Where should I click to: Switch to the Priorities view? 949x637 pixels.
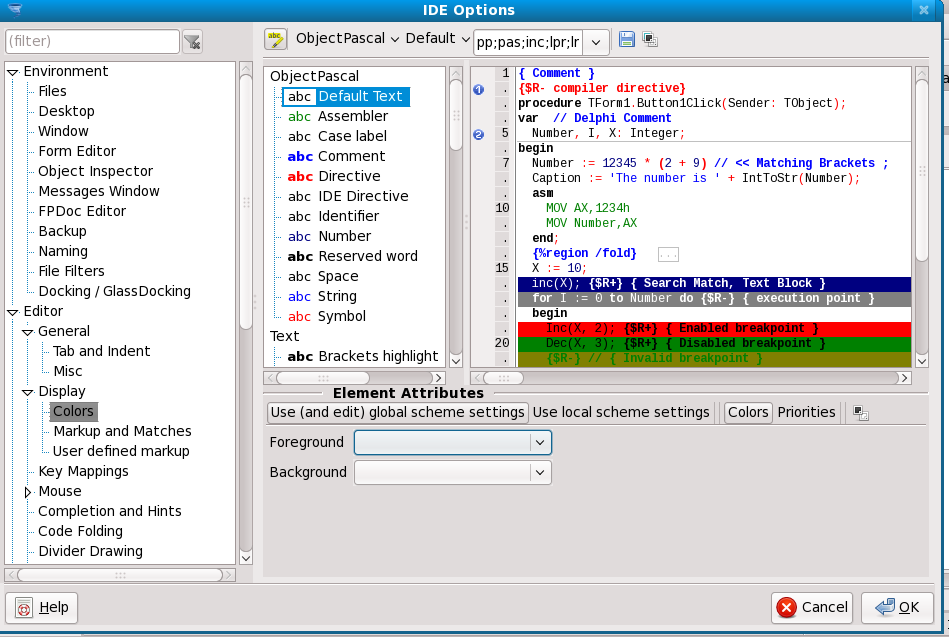tap(806, 412)
